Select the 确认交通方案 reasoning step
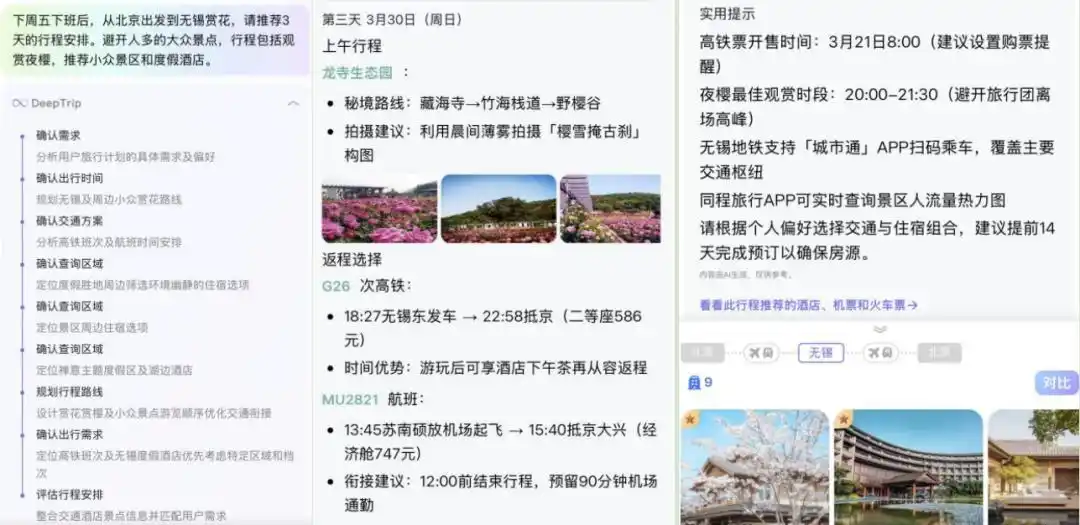This screenshot has height=525, width=1080. (69, 221)
